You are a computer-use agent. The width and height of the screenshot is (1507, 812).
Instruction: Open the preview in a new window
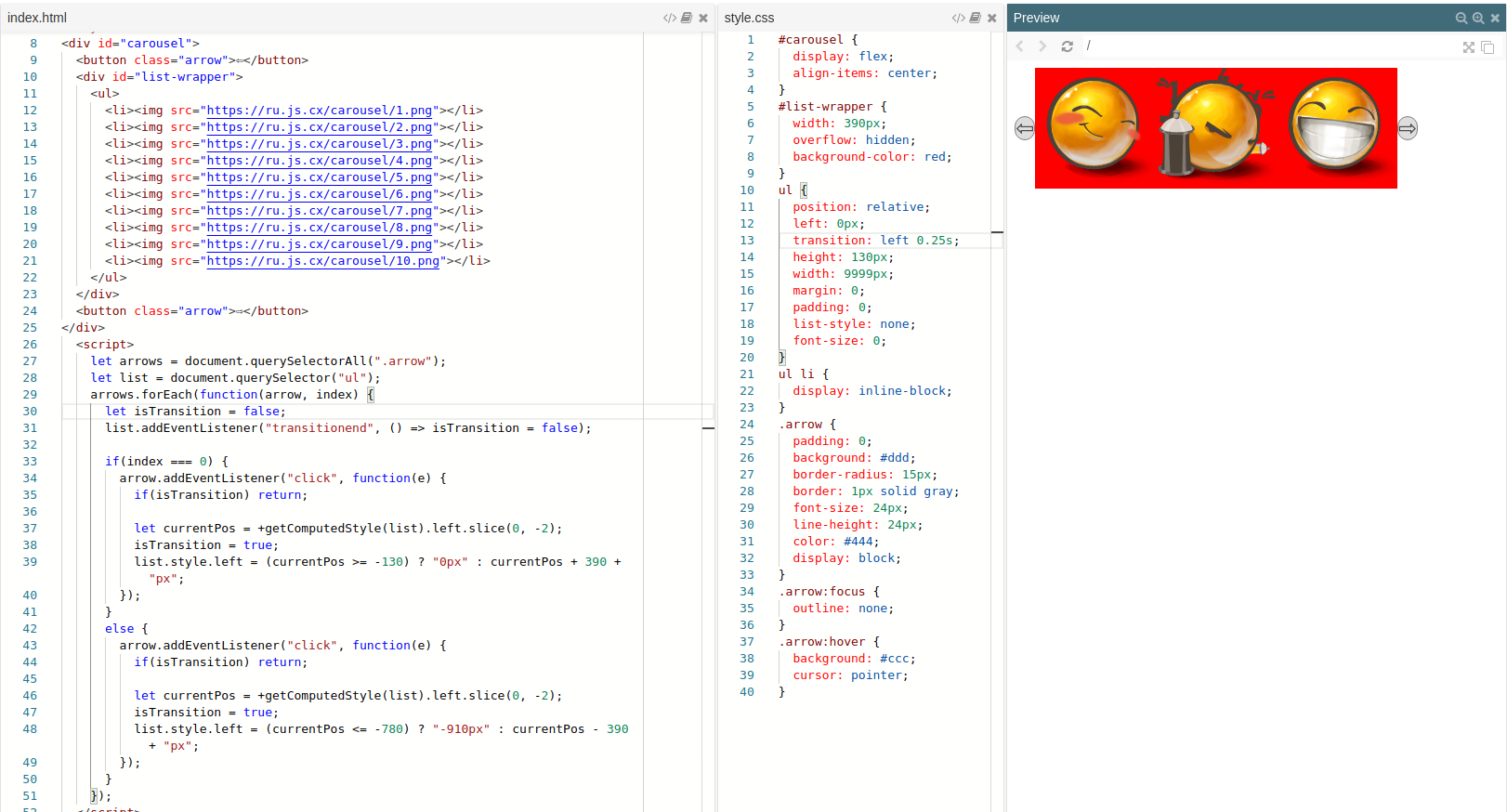(1487, 47)
